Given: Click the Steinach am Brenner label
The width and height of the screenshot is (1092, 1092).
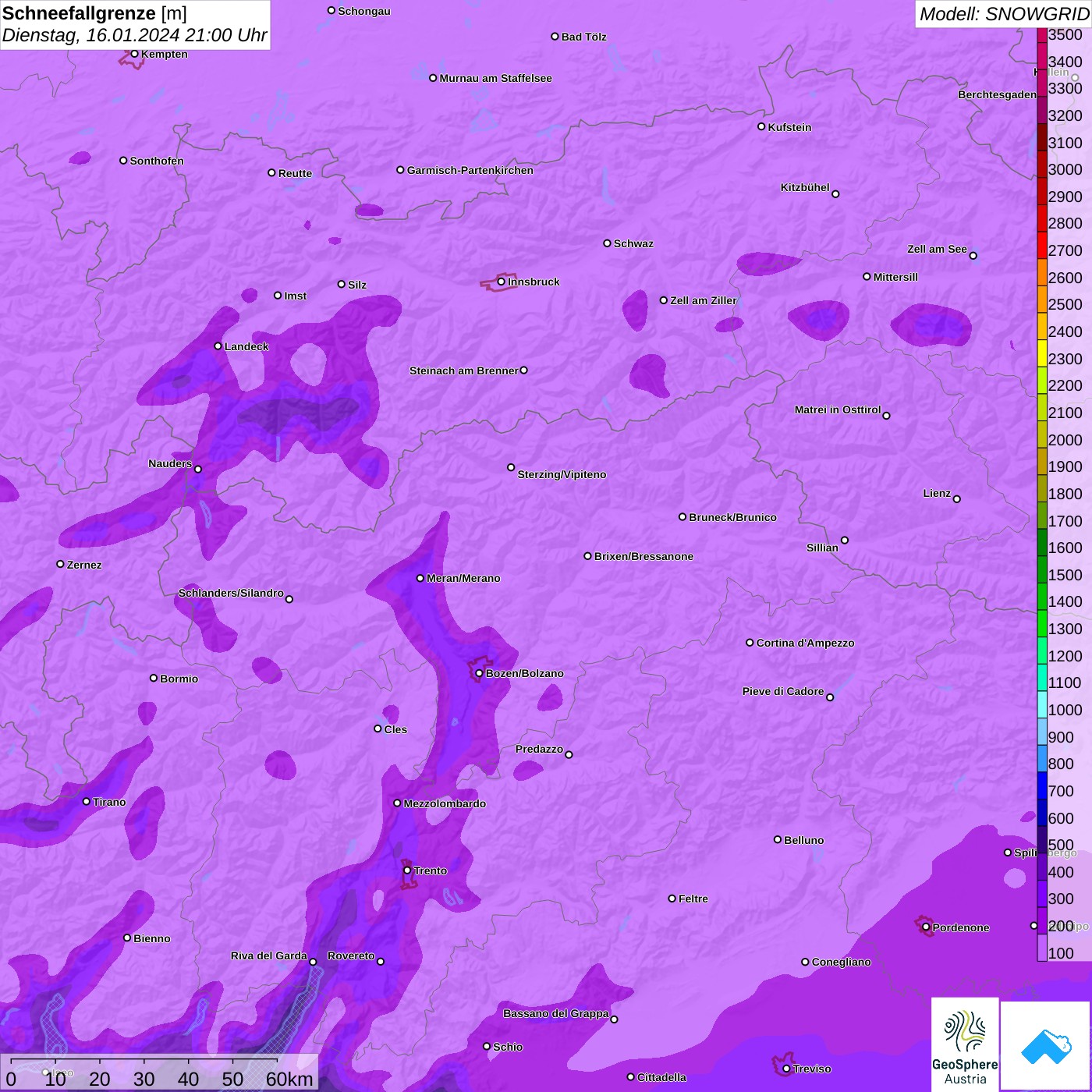Looking at the screenshot, I should [463, 370].
